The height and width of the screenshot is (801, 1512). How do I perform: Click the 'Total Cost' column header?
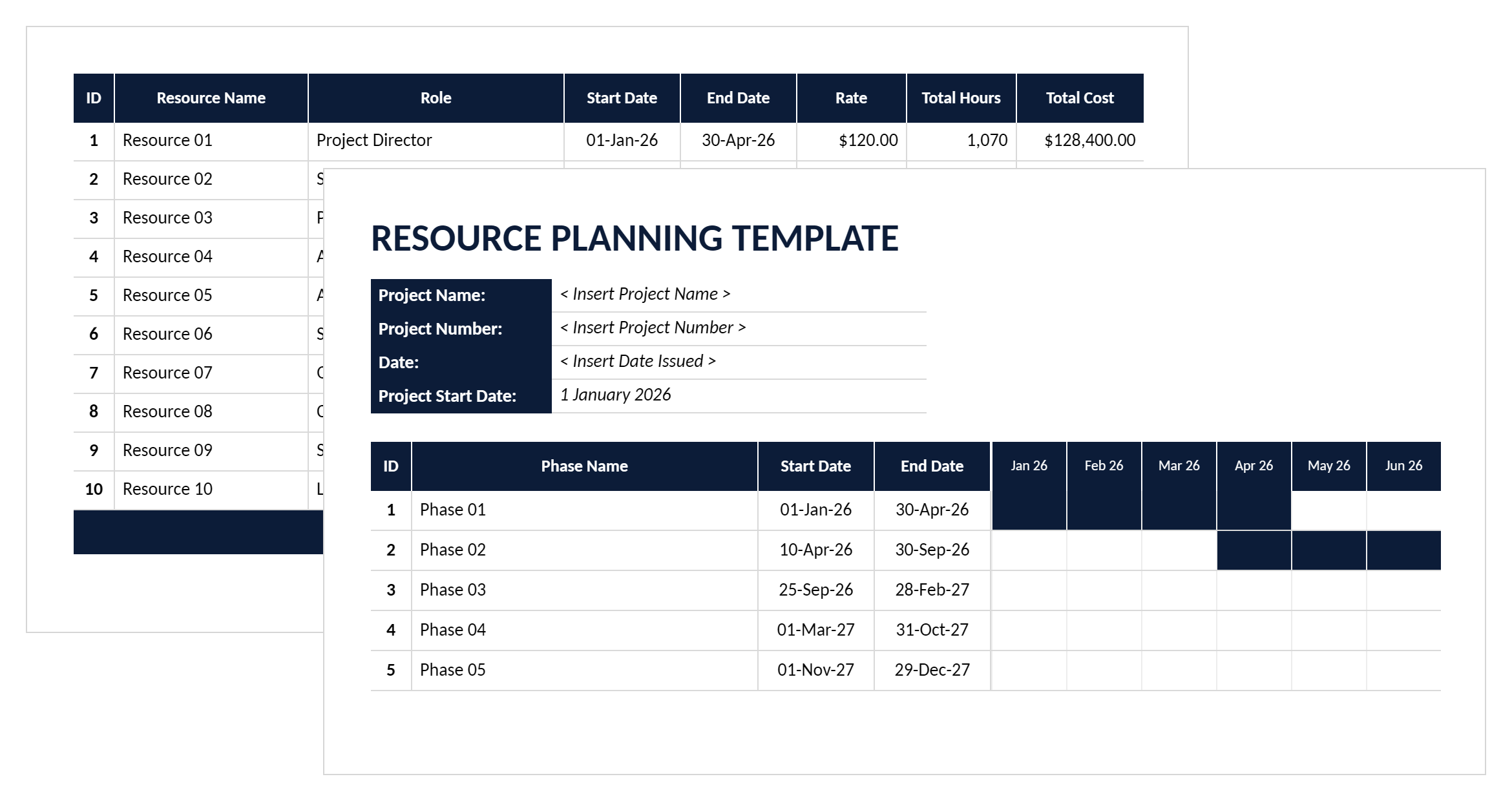pos(1080,98)
